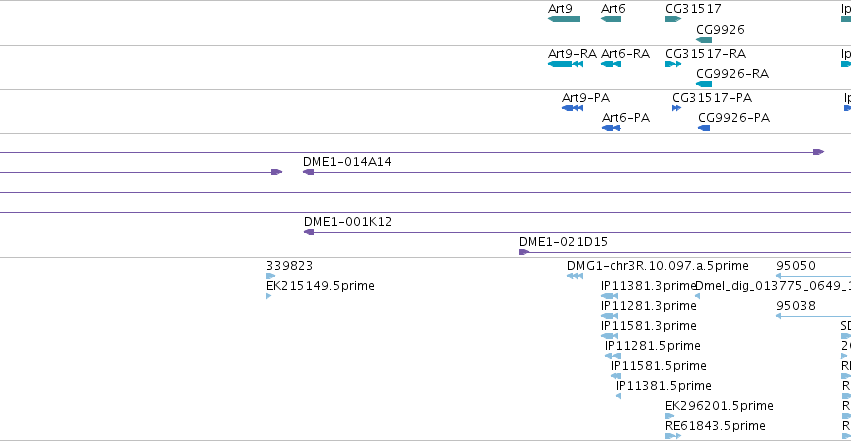The image size is (851, 441).
Task: Click the CG9926-RA label text
Action: point(733,74)
